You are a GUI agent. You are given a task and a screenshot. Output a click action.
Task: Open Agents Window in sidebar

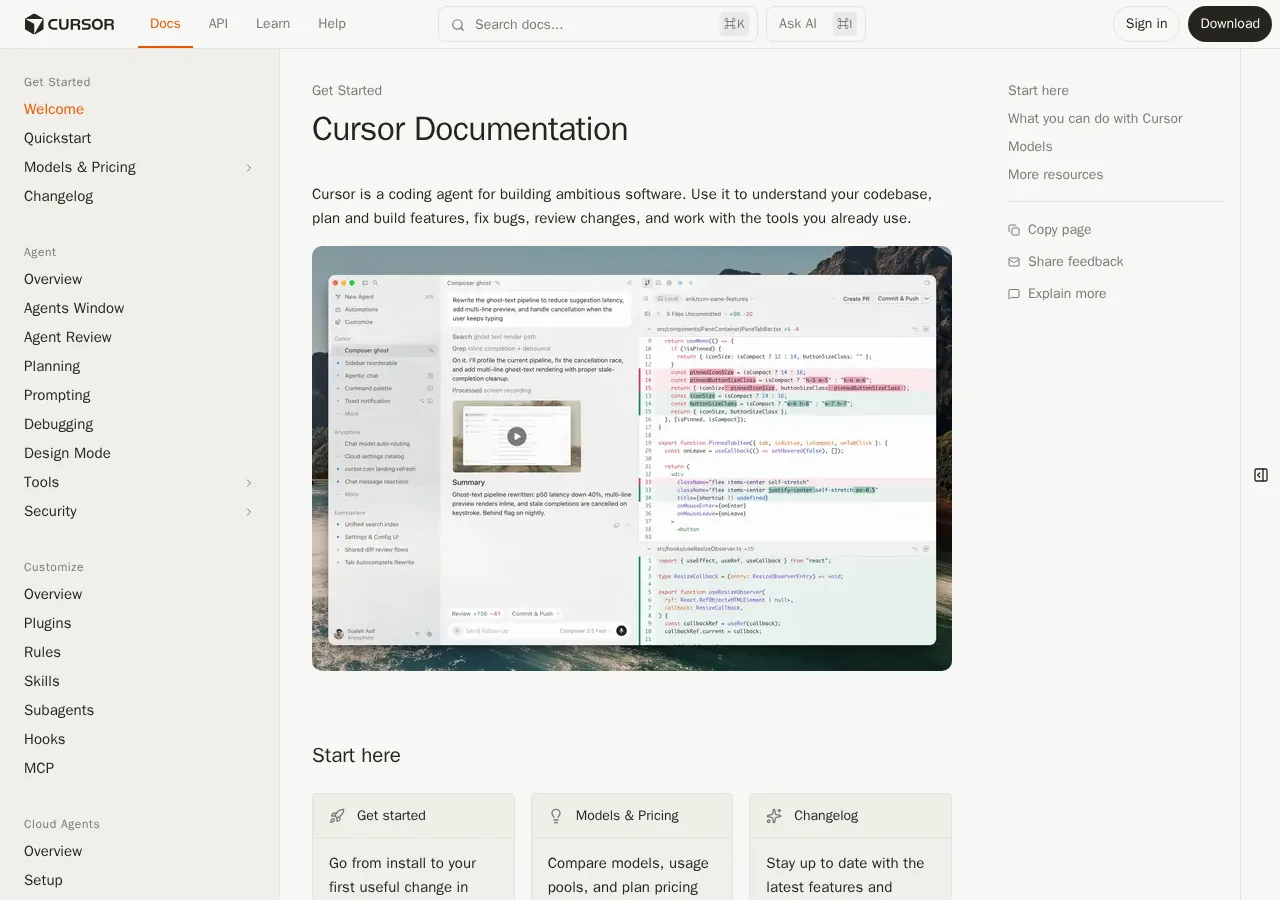(74, 308)
